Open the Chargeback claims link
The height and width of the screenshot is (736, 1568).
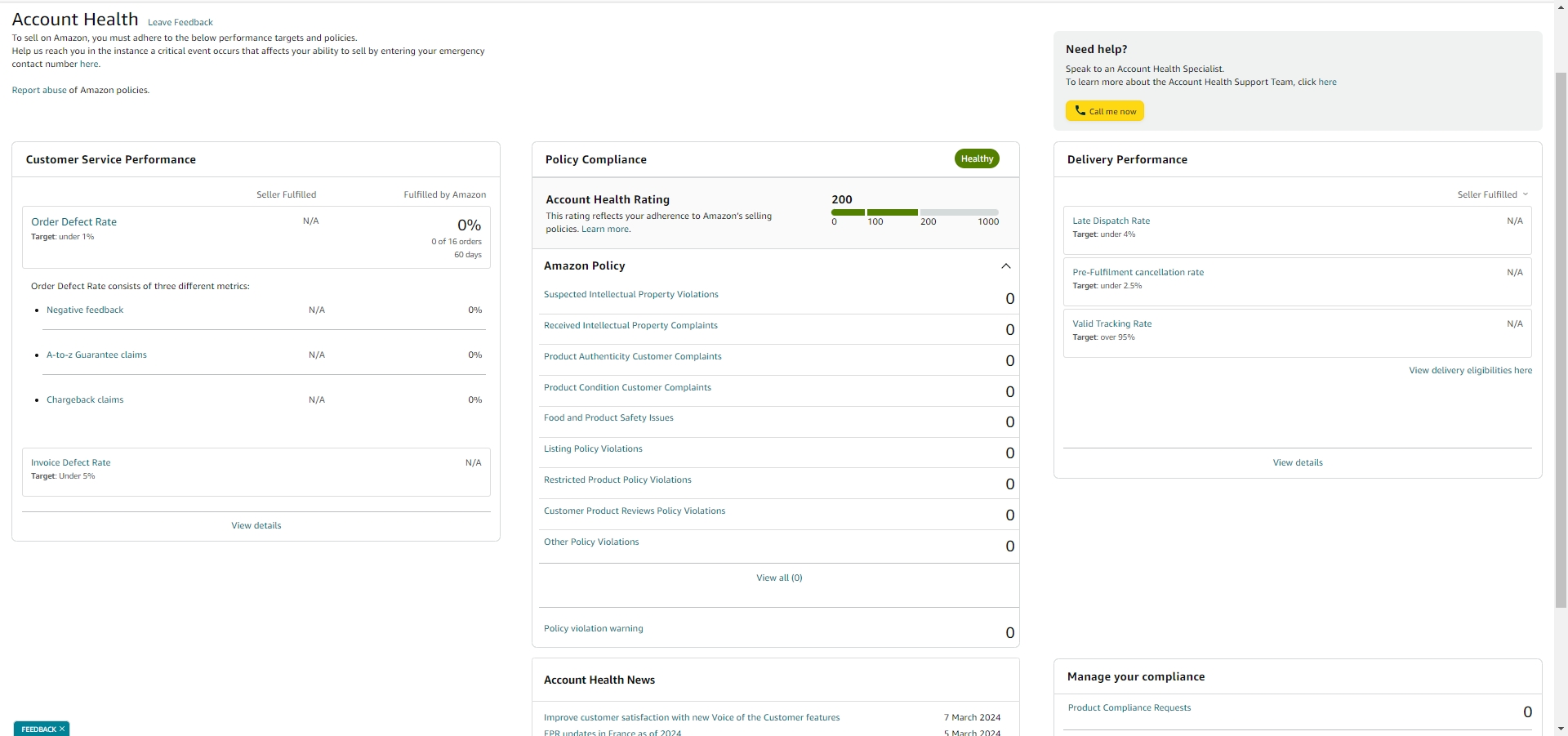click(85, 399)
